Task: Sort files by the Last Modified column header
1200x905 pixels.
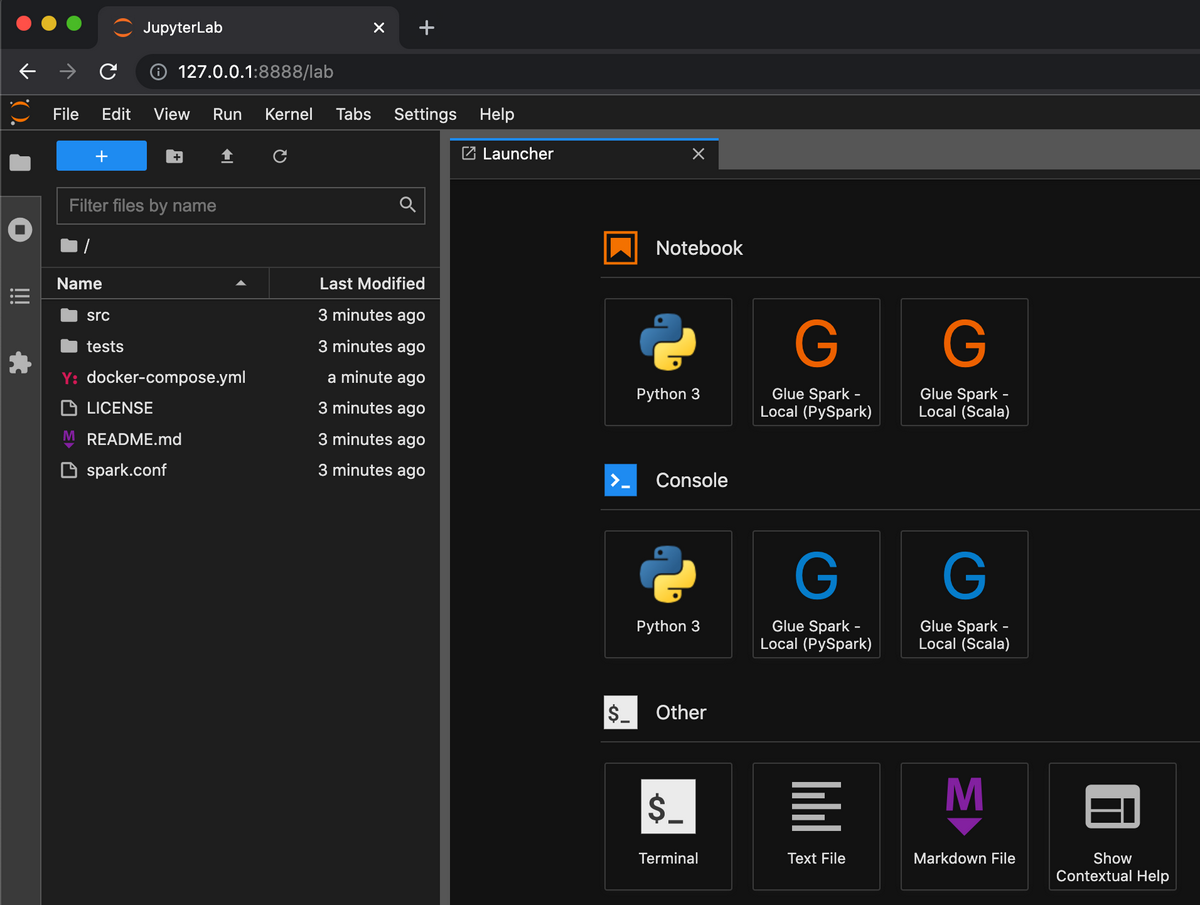Action: point(355,284)
